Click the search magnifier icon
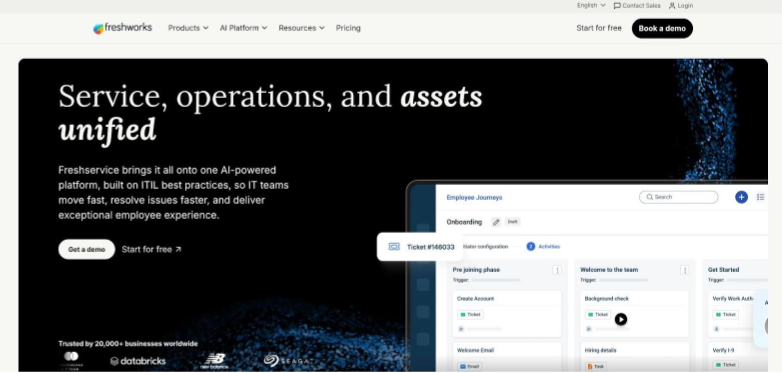This screenshot has width=782, height=373. (x=650, y=197)
